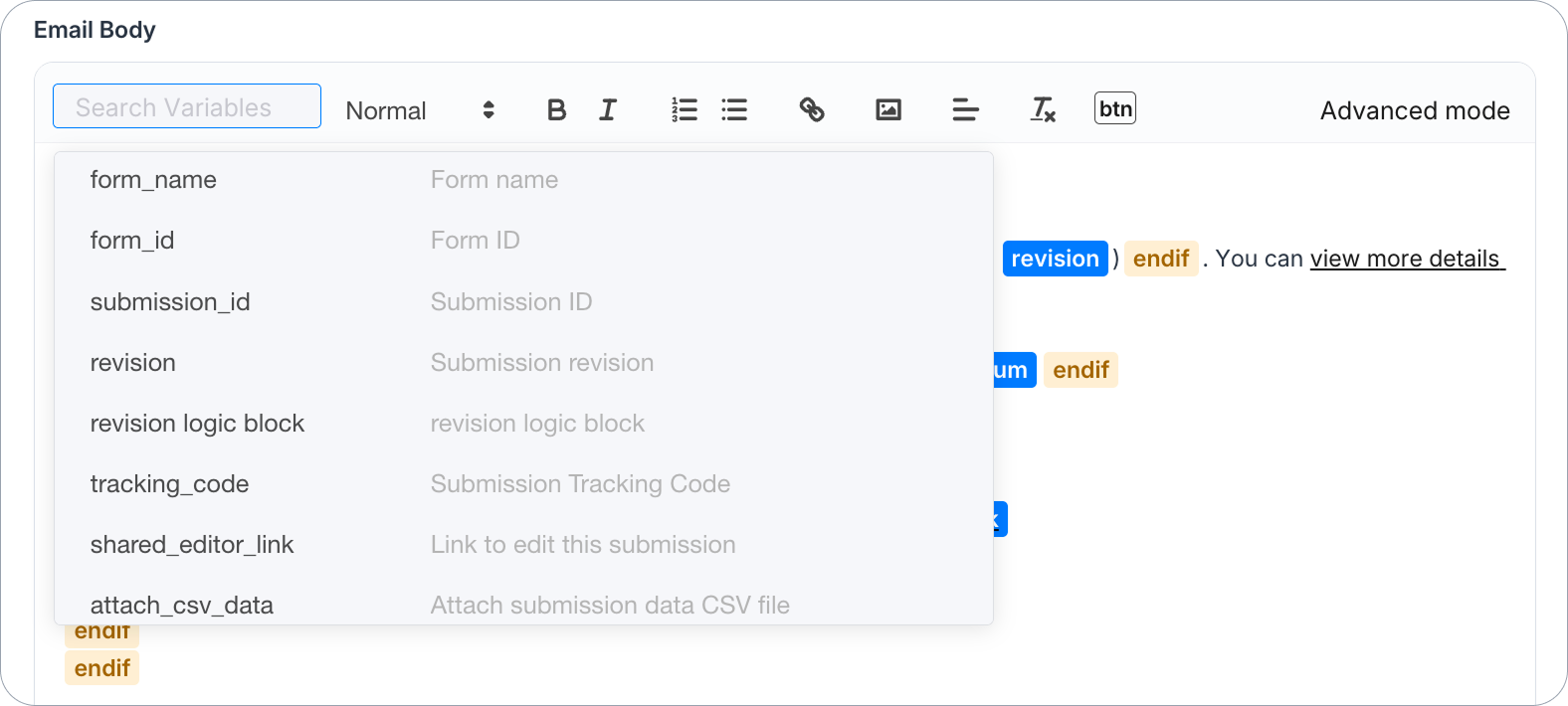The width and height of the screenshot is (1568, 706).
Task: Focus the Search Variables field
Action: pyautogui.click(x=187, y=106)
